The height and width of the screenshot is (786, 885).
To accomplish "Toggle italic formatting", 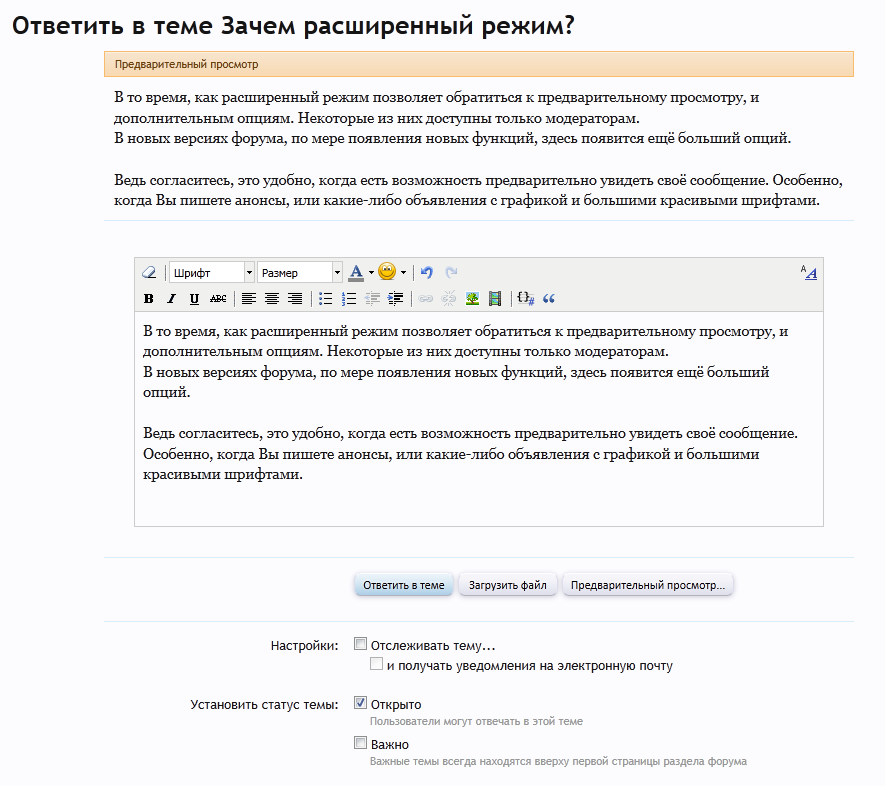I will 172,298.
